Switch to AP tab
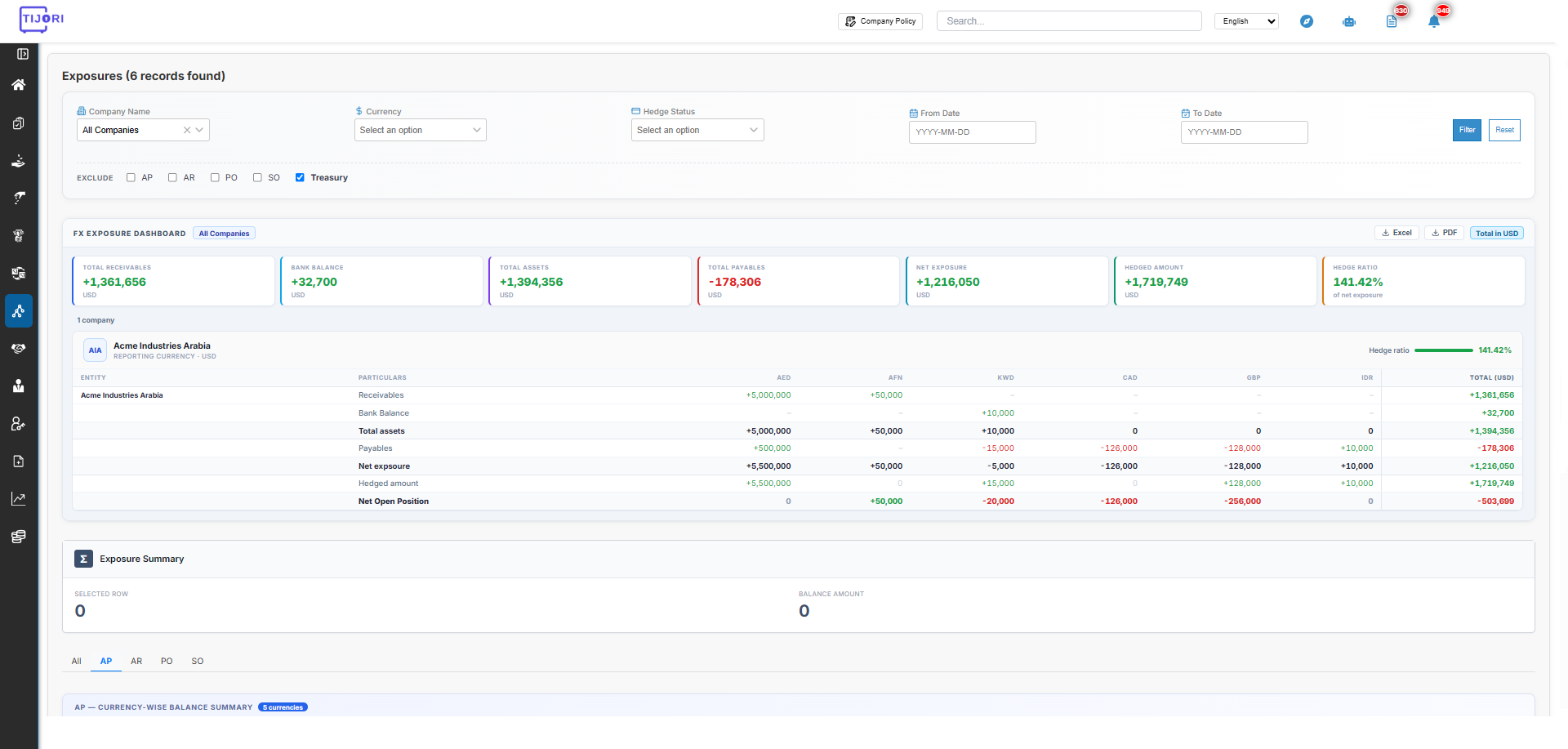Screen dimensions: 1568x749 coord(106,662)
